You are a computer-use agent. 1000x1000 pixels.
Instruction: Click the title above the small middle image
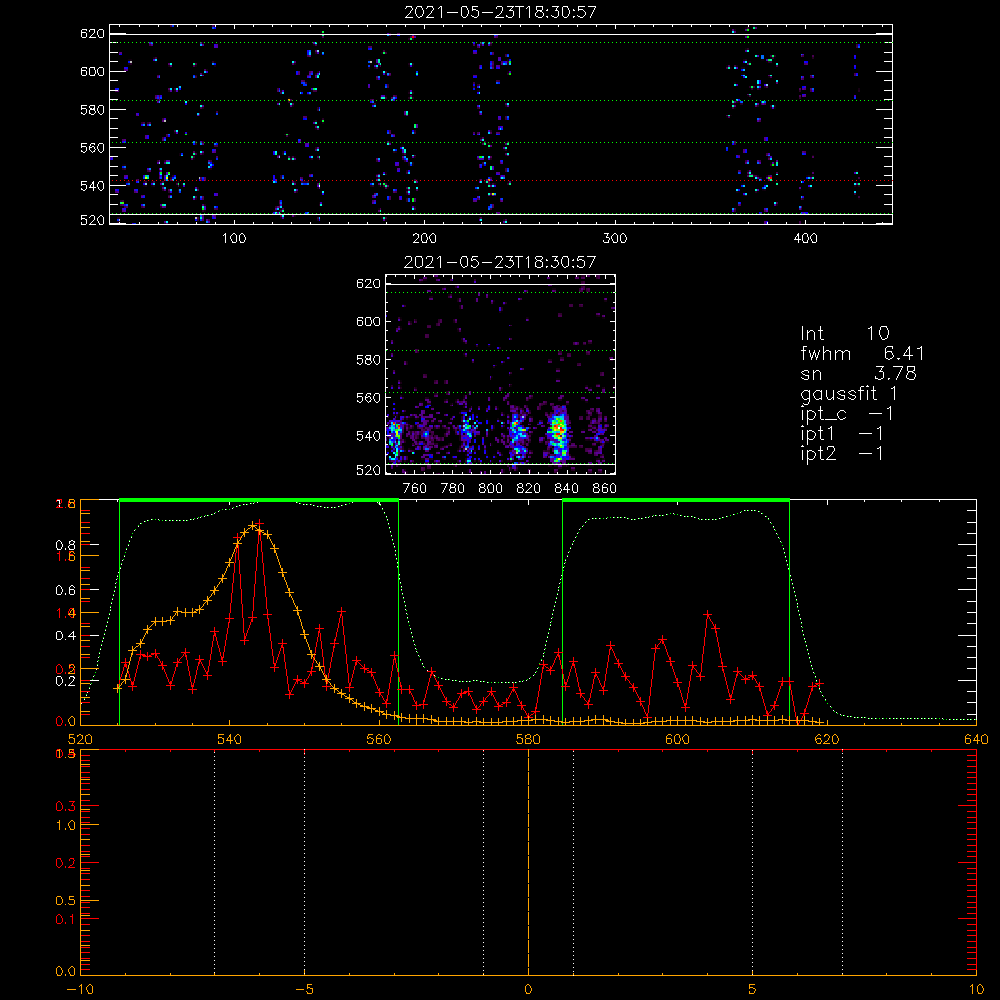point(500,261)
